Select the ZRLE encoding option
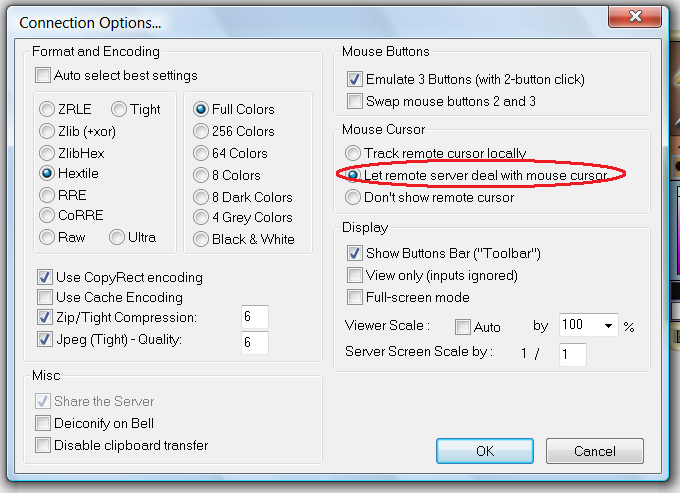This screenshot has width=680, height=493. point(47,109)
